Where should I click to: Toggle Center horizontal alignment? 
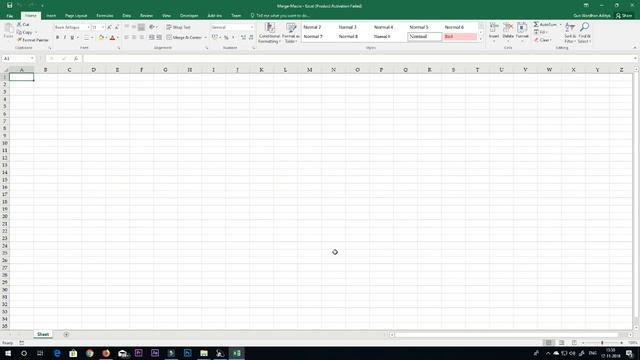point(134,37)
